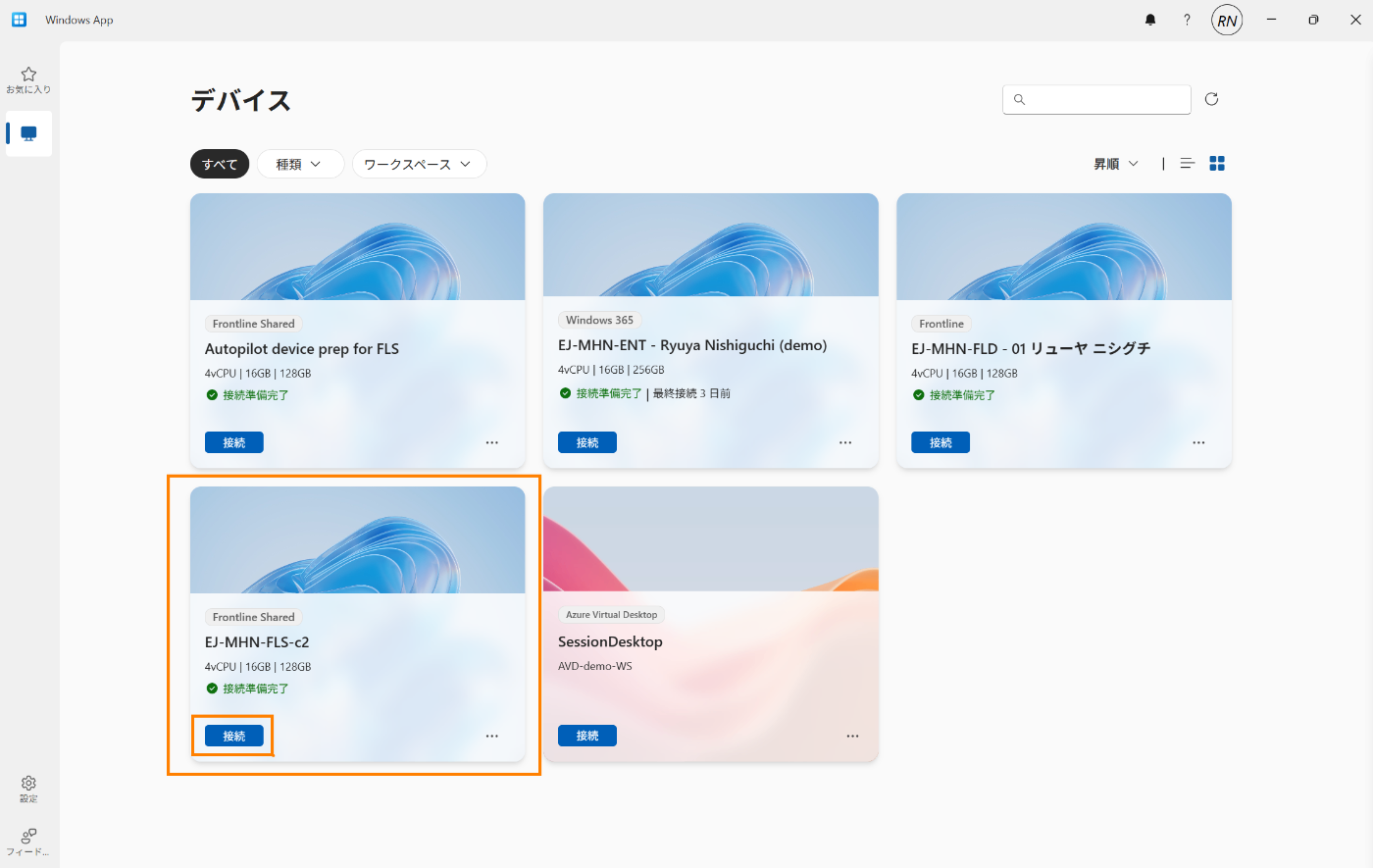Expand the ワークスペース filter dropdown
Image resolution: width=1373 pixels, height=868 pixels.
point(419,164)
